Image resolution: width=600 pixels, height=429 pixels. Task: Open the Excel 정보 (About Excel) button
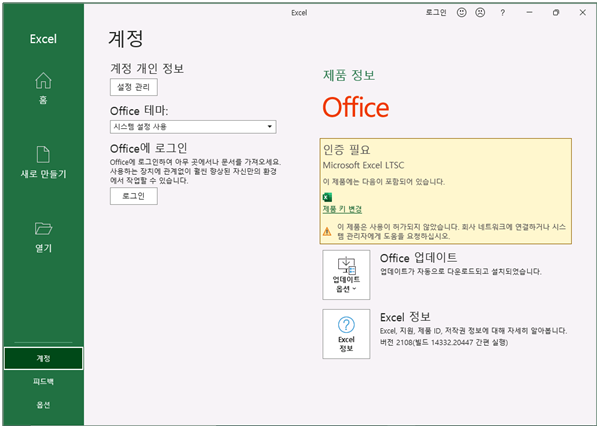pyautogui.click(x=346, y=334)
